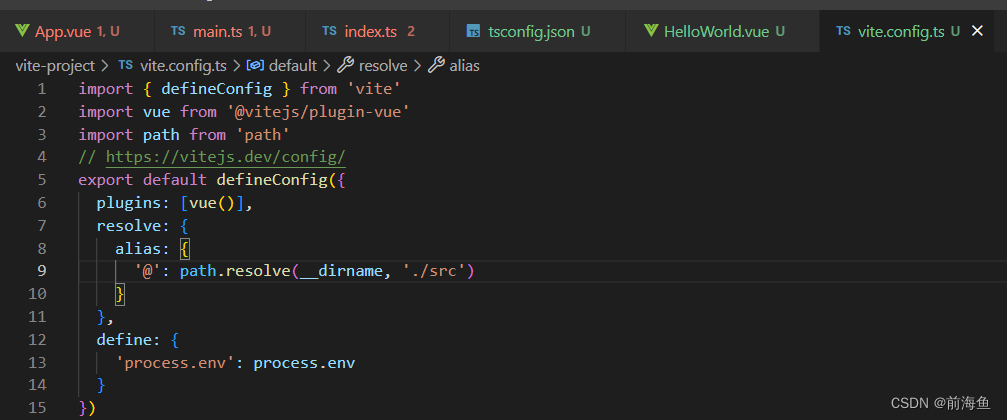
Task: Click the wrench icon beside resolve breadcrumb
Action: pos(346,66)
